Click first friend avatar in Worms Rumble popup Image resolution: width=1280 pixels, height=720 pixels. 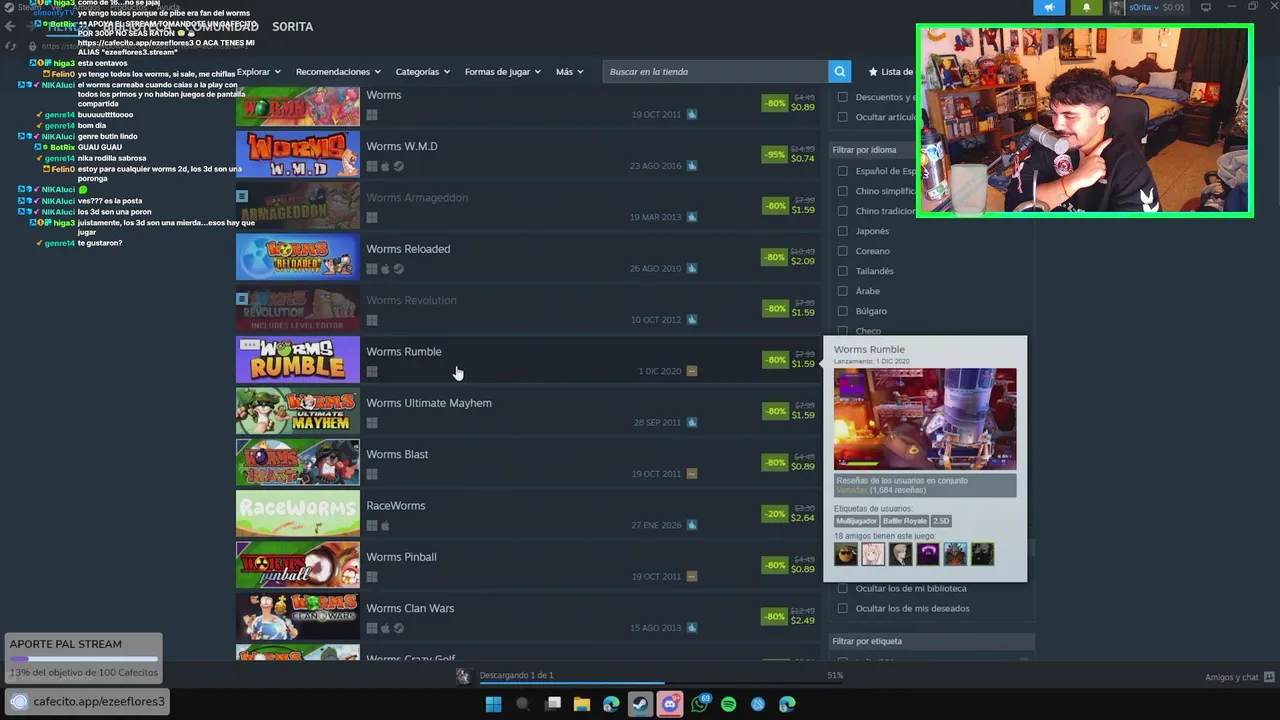click(x=846, y=554)
